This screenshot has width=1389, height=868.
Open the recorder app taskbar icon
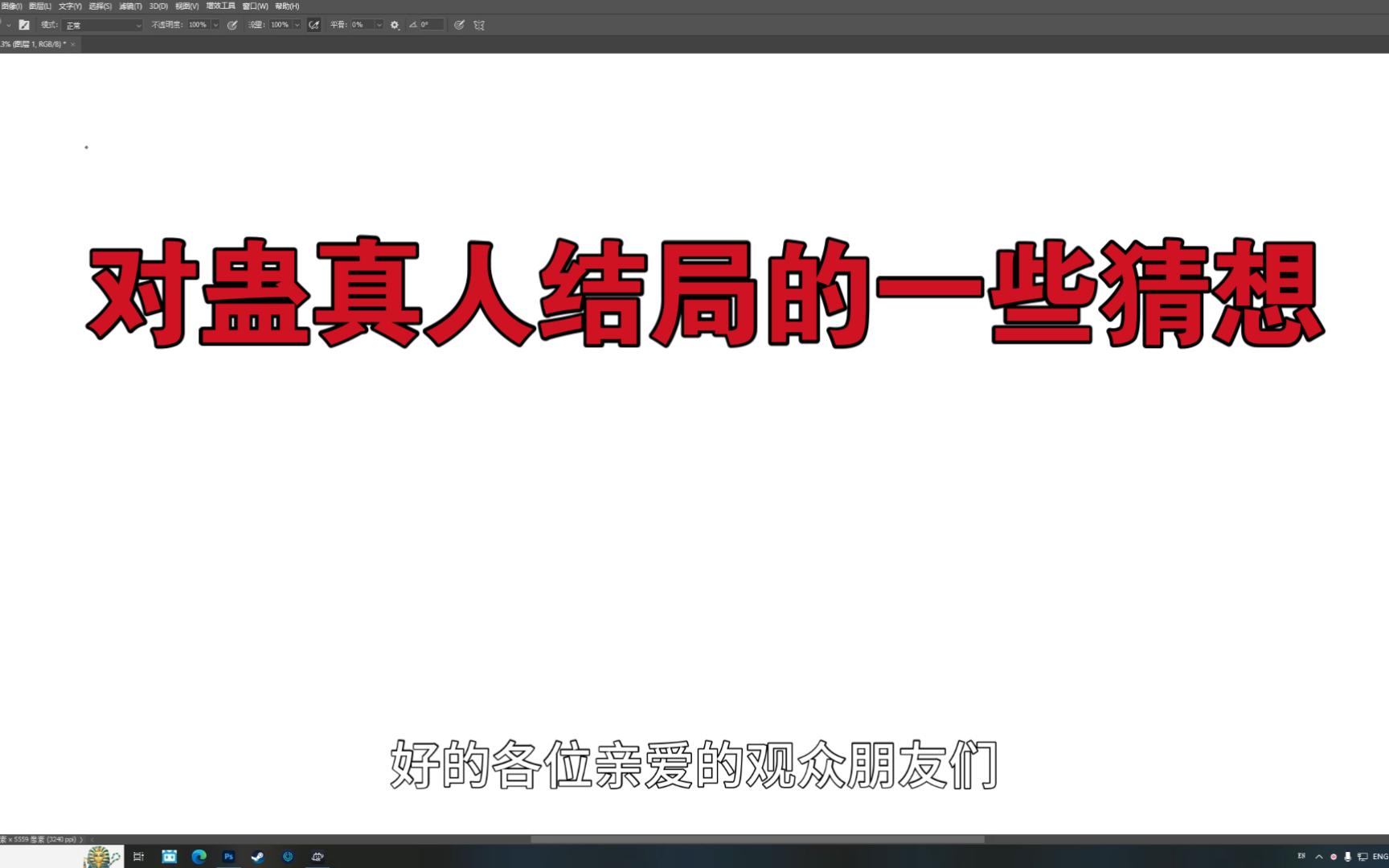point(318,857)
